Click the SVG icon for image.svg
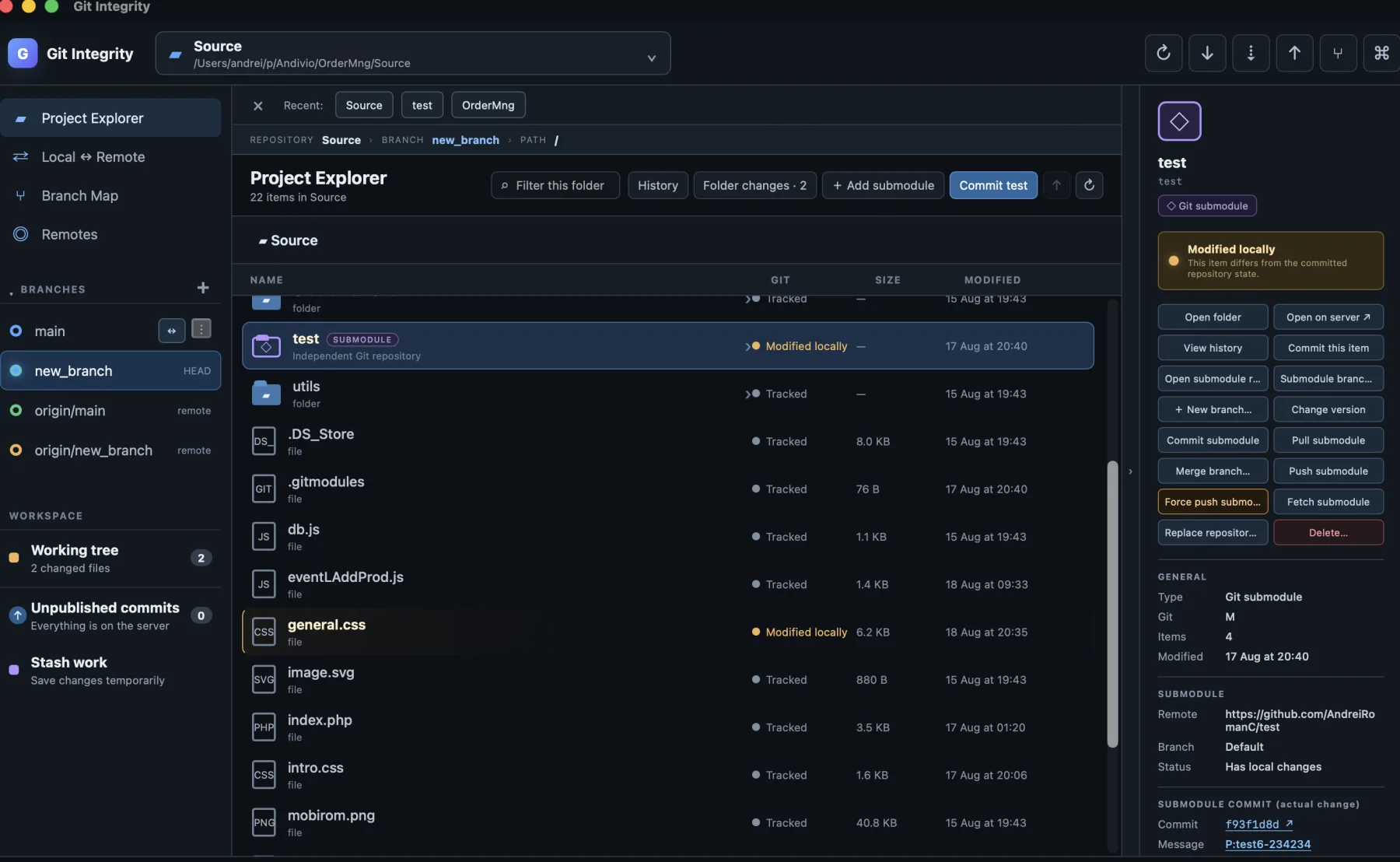Screen dimensions: 1400x862 click(x=264, y=679)
